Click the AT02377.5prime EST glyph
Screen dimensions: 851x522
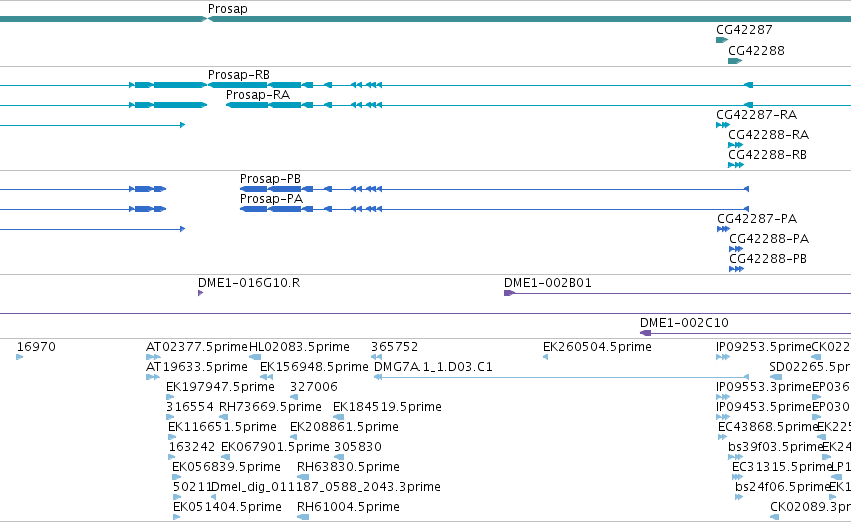click(x=153, y=357)
